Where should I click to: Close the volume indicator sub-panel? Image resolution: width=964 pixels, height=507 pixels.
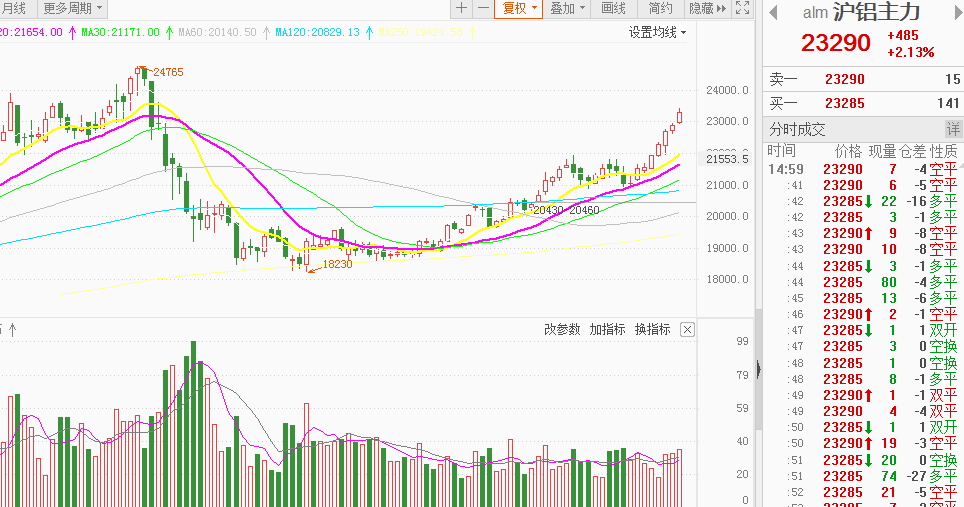687,329
